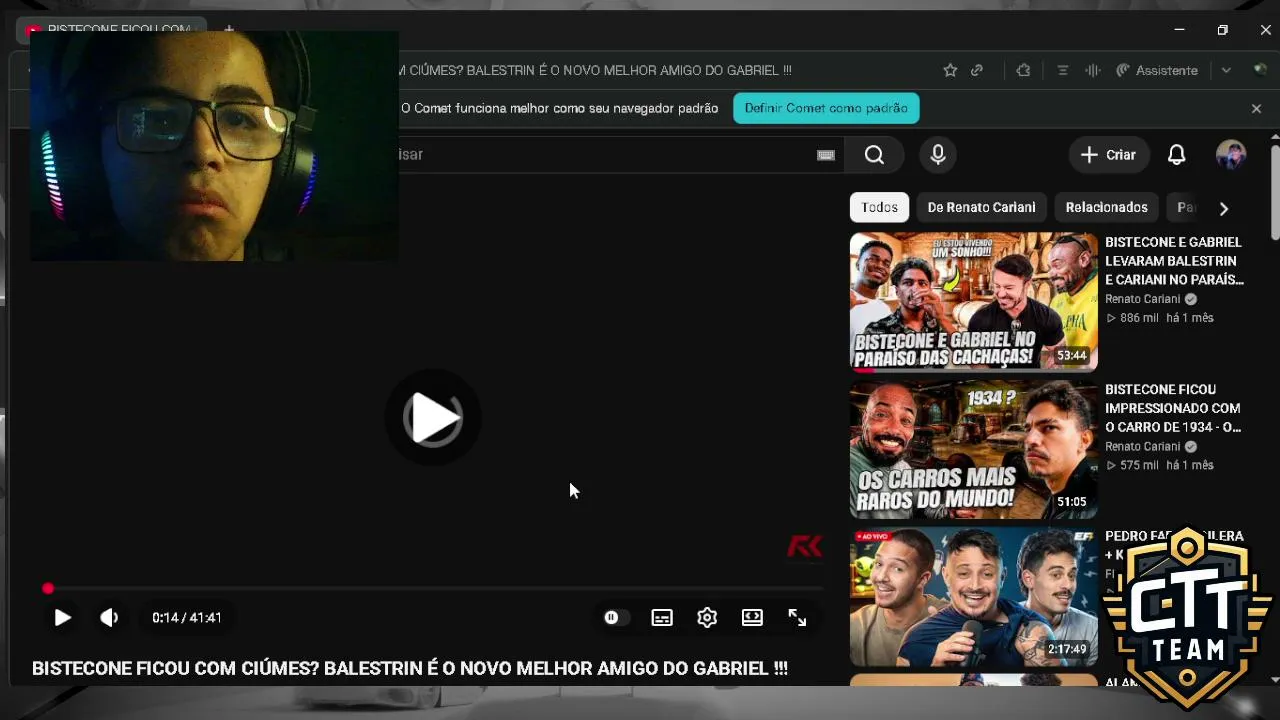Open the live video thumbnail lasting 2:17:49

pos(974,596)
